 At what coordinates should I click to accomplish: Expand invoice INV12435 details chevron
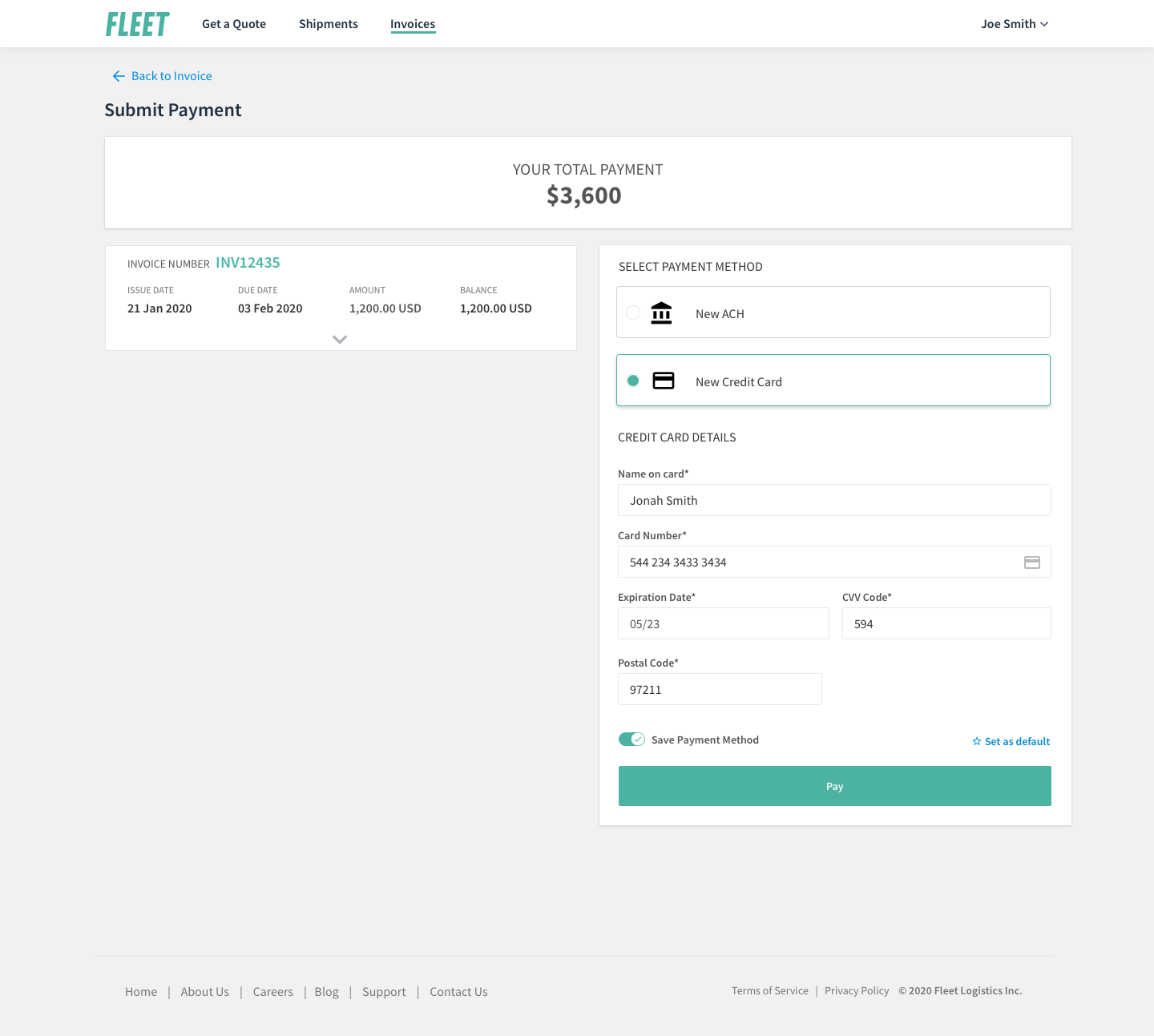tap(340, 340)
